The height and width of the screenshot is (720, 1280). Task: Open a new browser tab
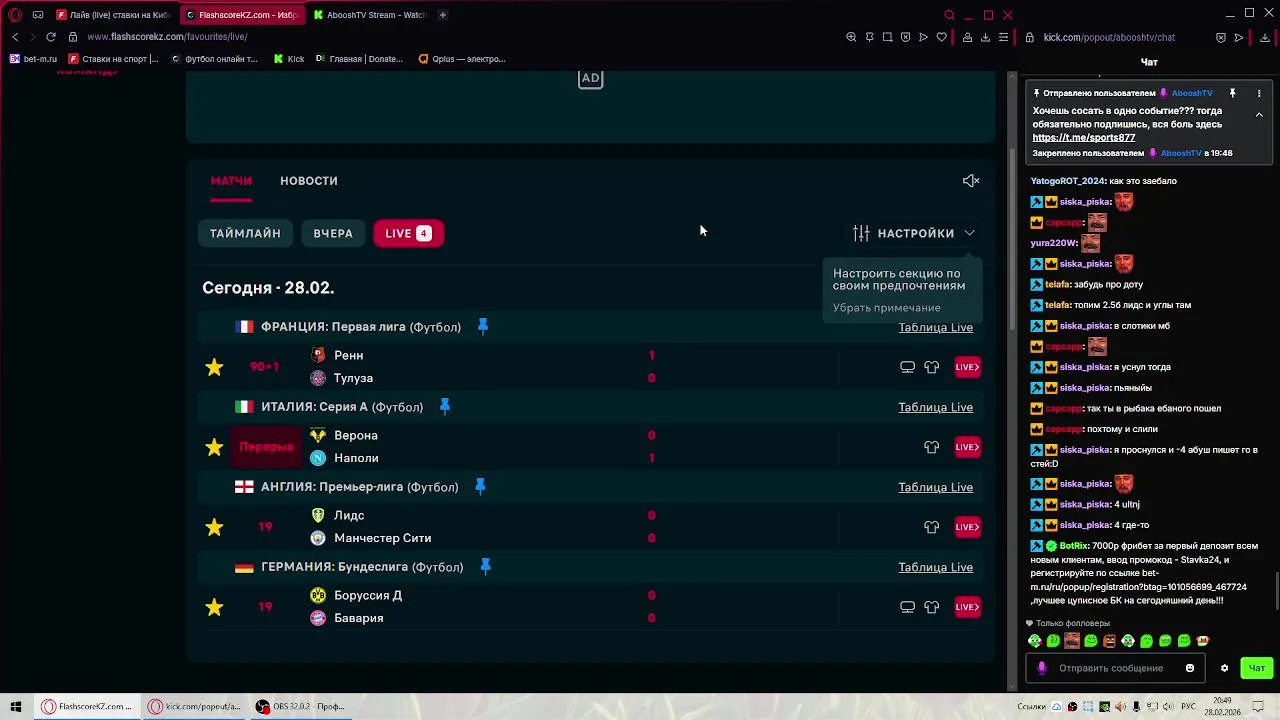coord(443,15)
